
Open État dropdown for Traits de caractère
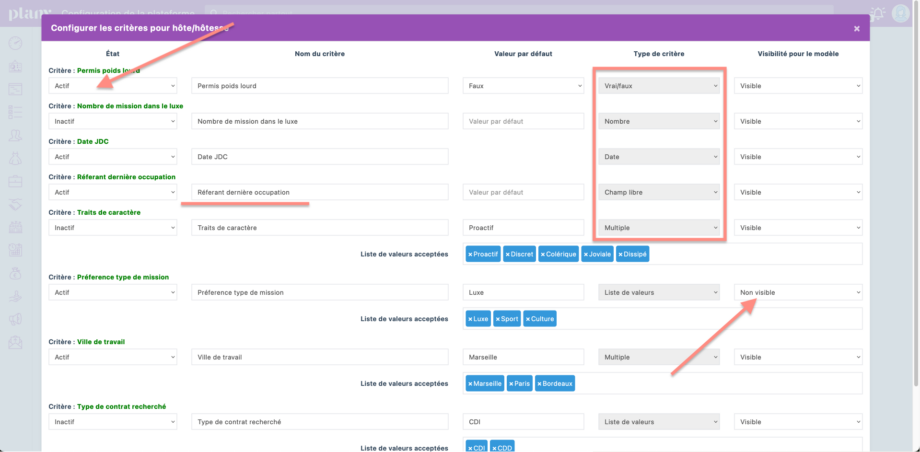pos(113,228)
